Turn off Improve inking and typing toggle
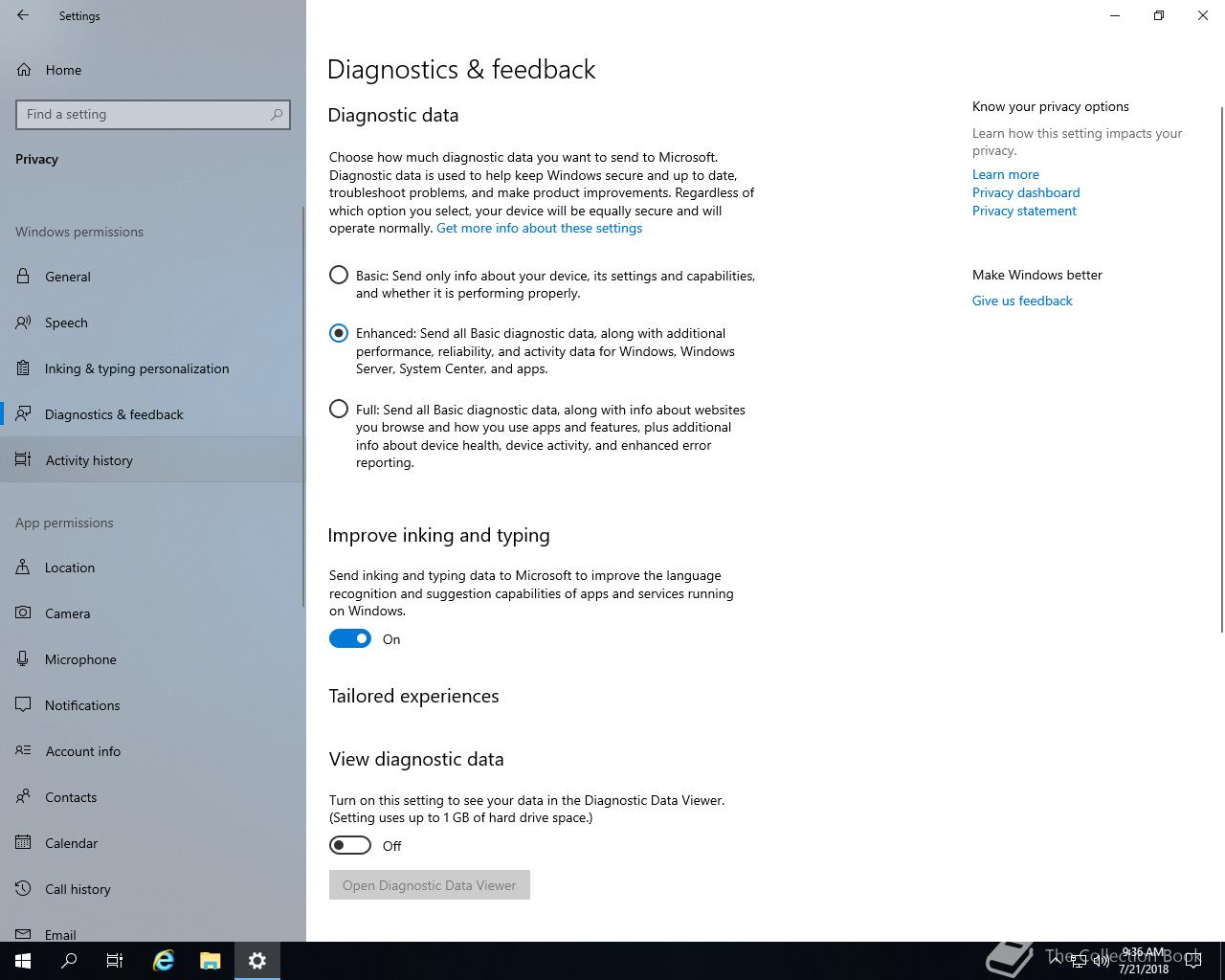The height and width of the screenshot is (980, 1225). 350,639
